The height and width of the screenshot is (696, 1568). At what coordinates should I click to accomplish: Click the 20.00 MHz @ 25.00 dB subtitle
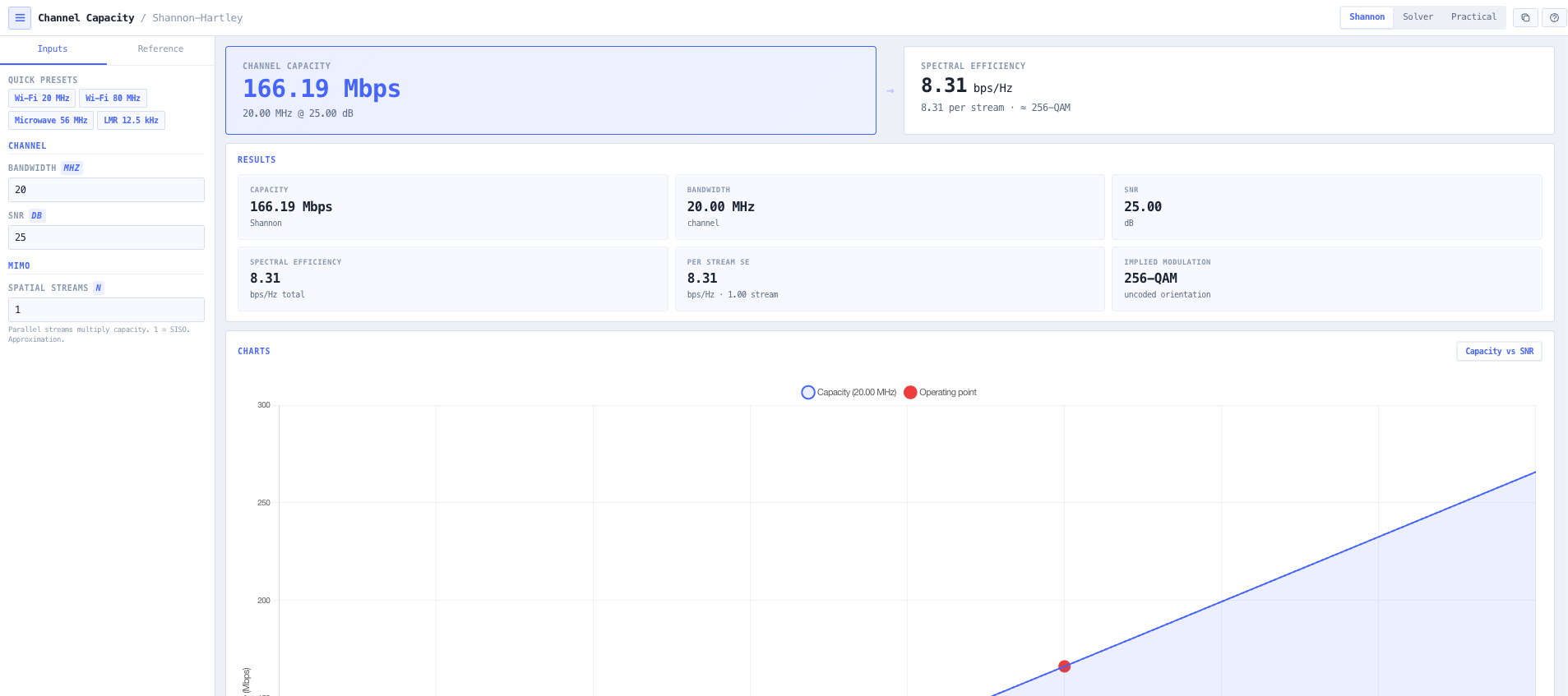click(x=298, y=113)
